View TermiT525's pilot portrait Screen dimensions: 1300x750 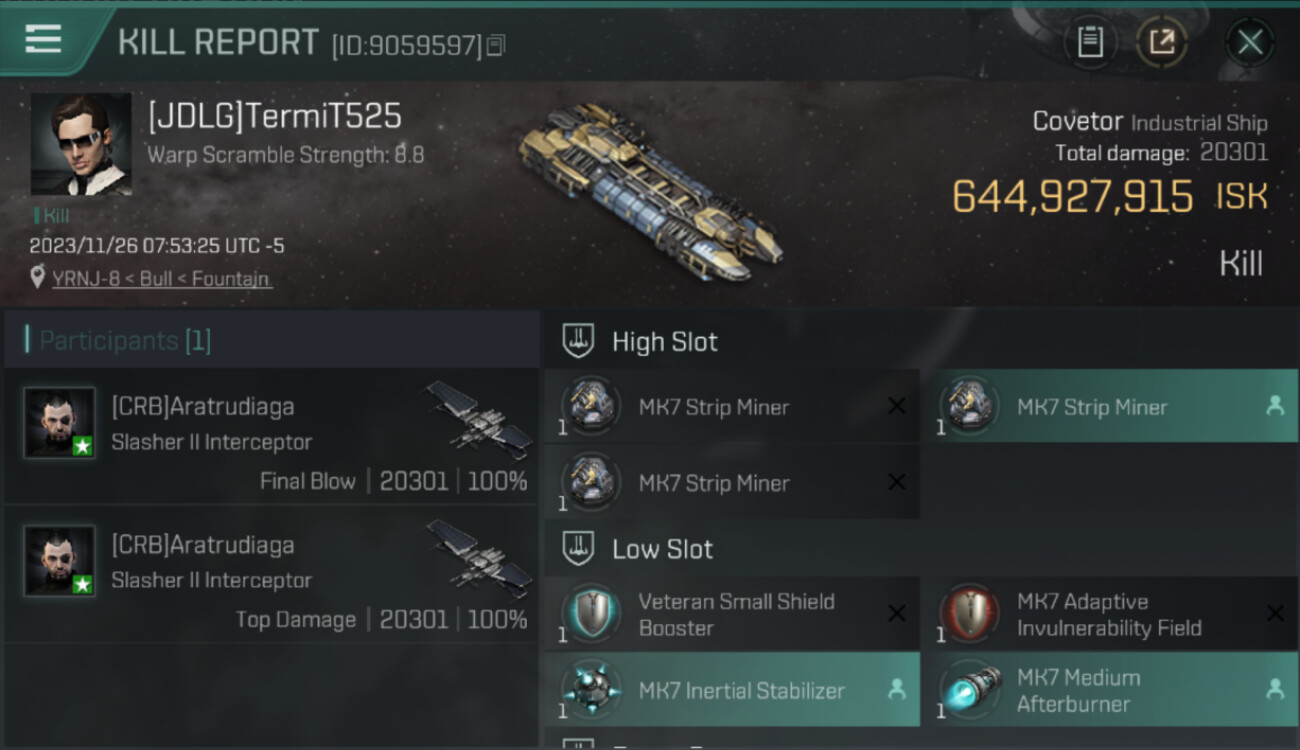[x=81, y=144]
